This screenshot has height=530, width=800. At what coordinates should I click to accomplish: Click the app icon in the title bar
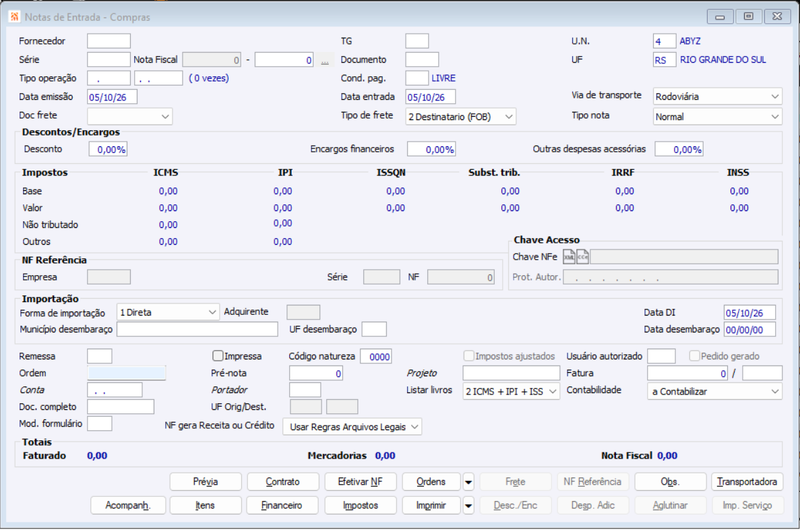14,17
